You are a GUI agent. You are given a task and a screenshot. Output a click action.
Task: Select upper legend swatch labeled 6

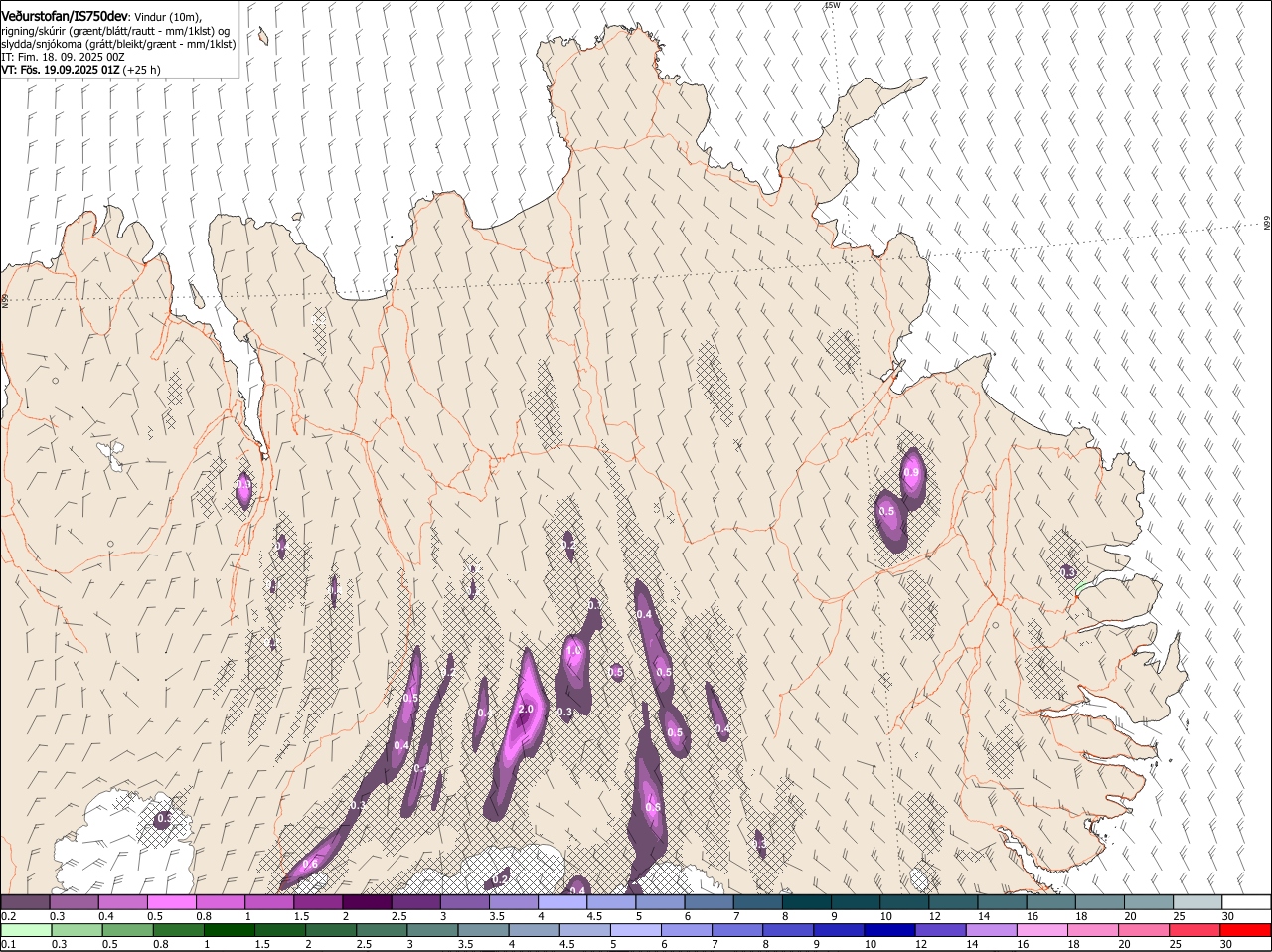(708, 901)
